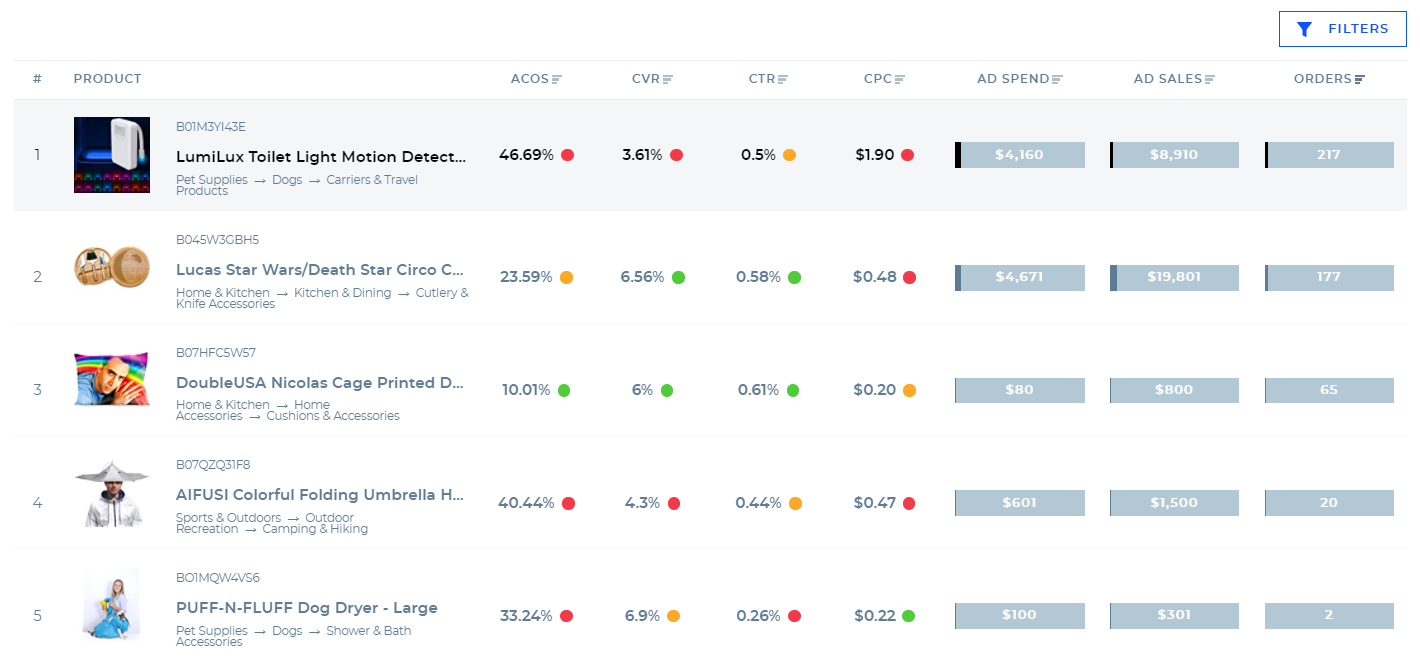Open AIFUSI Umbrella Hat product thumbnail
This screenshot has height=660, width=1420.
click(112, 493)
